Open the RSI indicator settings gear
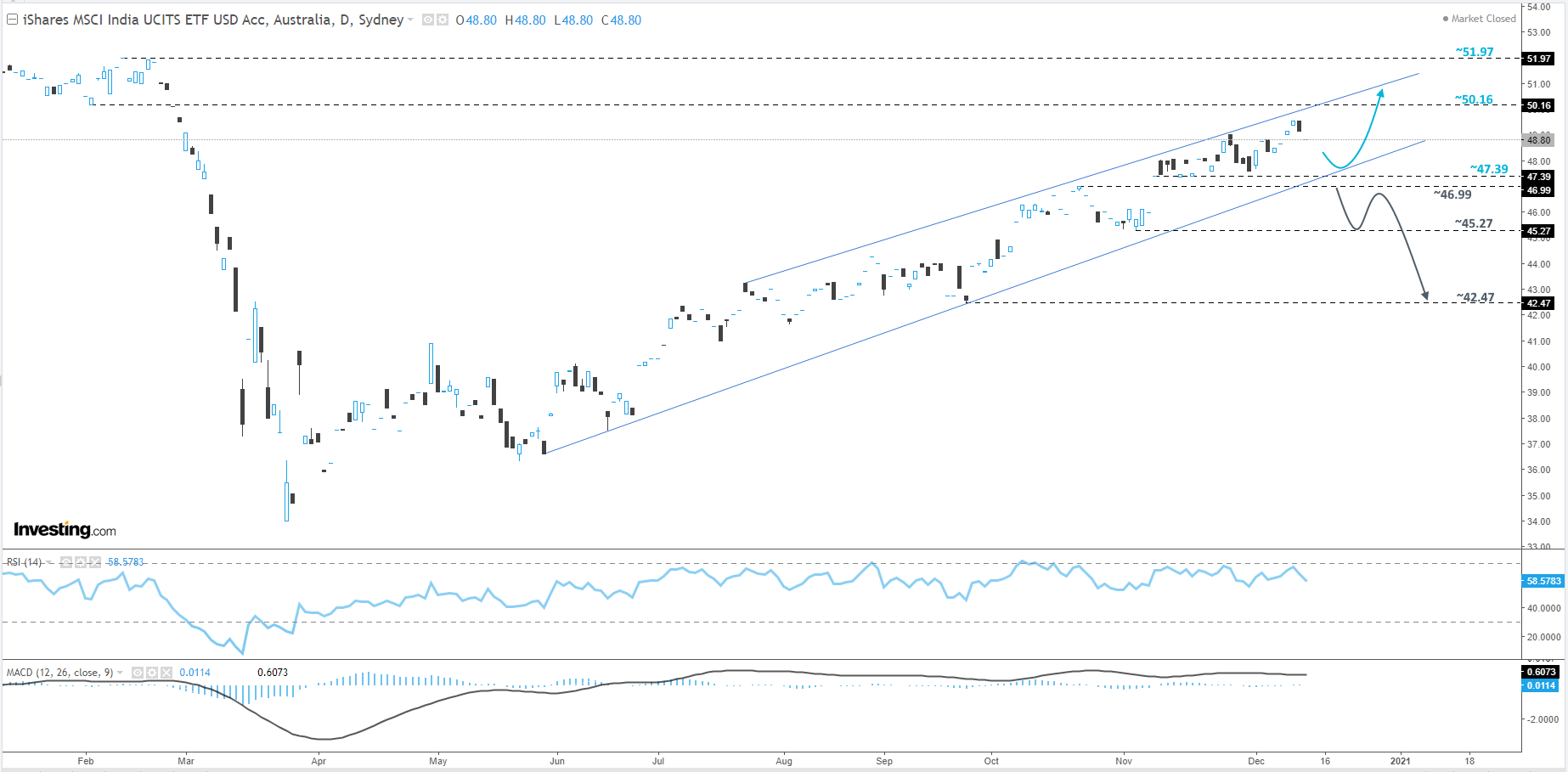The height and width of the screenshot is (772, 1568). (x=82, y=562)
